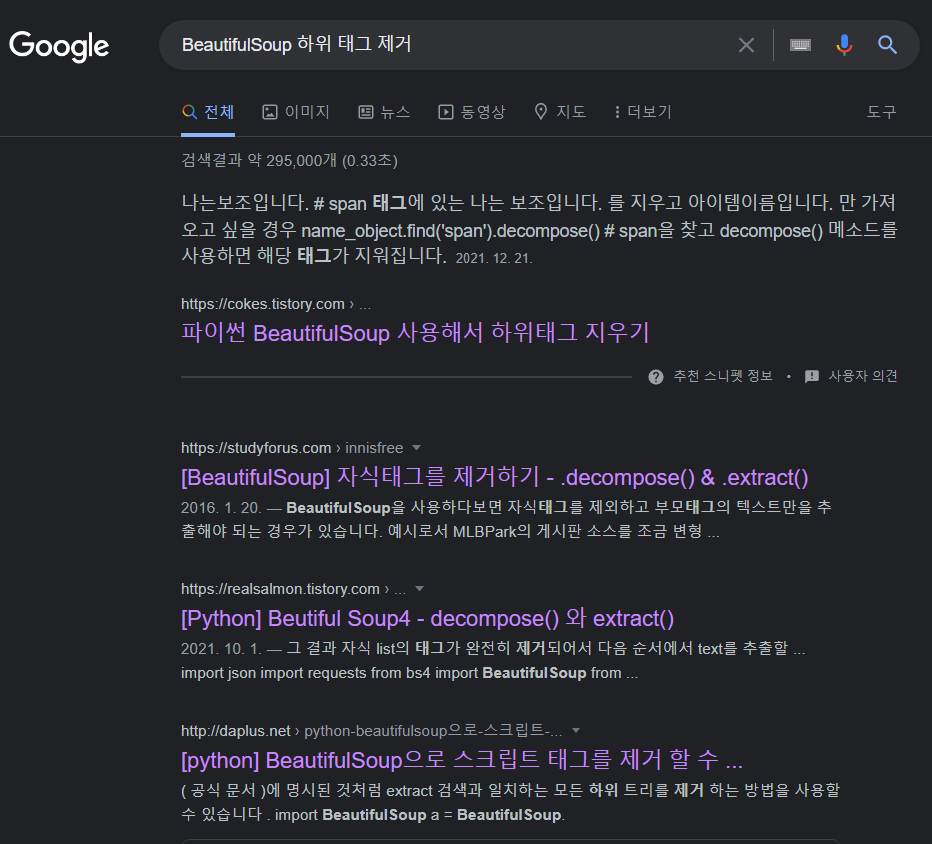Open 파이썬 BeautifulSoup 사용해서 하위태그 지우기 link
This screenshot has height=844, width=932.
pyautogui.click(x=415, y=332)
